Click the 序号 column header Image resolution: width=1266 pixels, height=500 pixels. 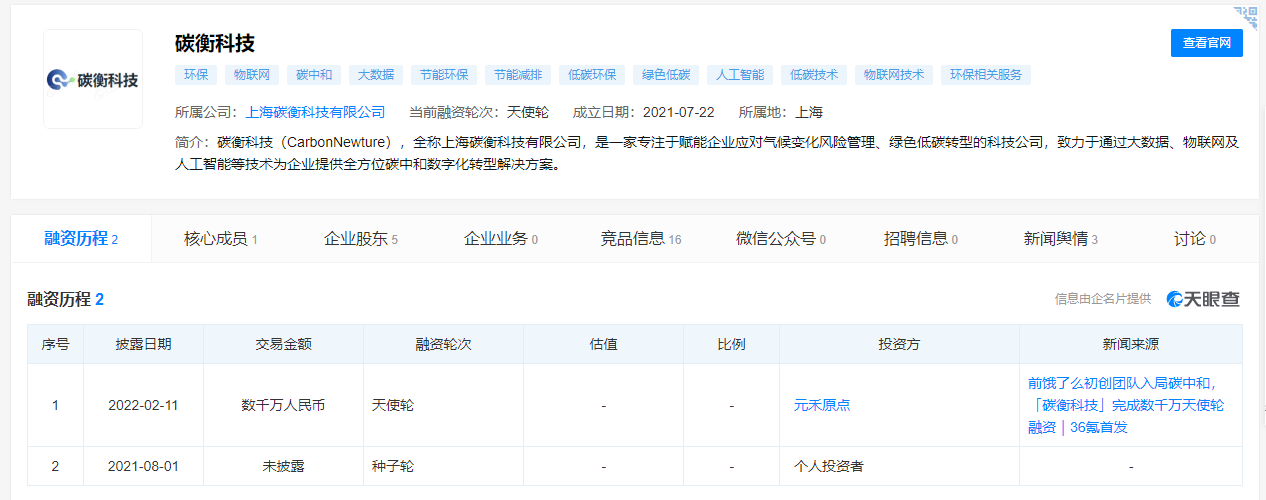[x=55, y=344]
